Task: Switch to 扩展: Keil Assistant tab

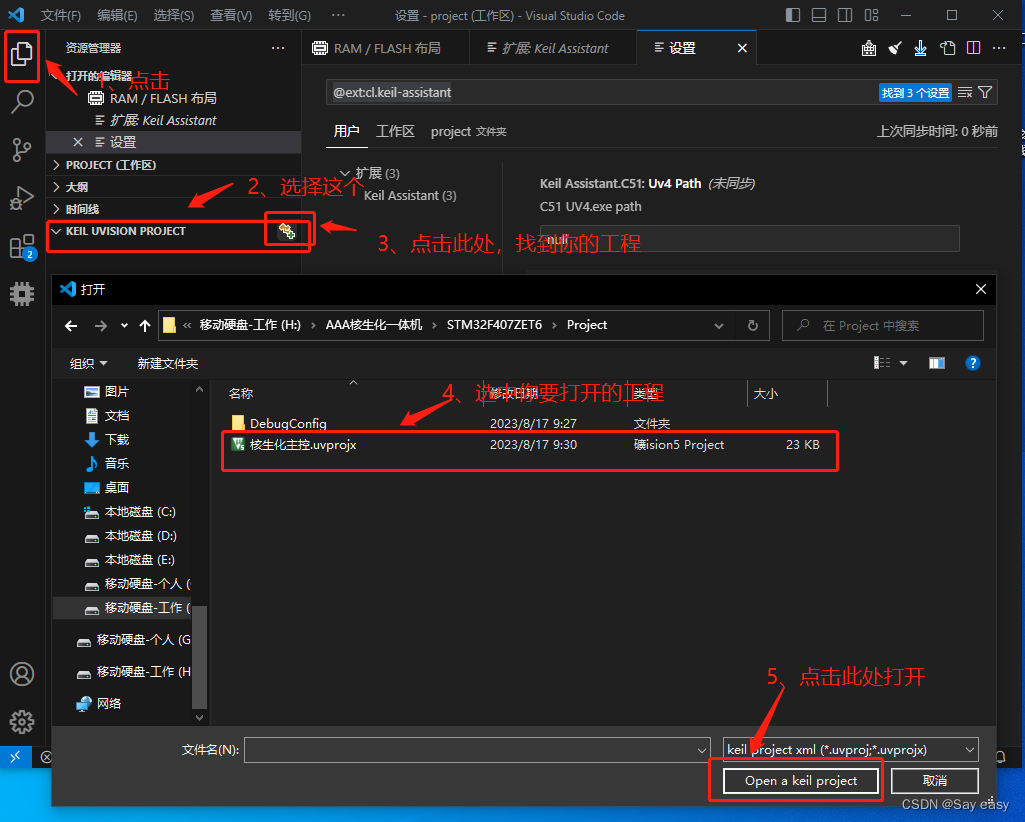Action: pyautogui.click(x=552, y=48)
